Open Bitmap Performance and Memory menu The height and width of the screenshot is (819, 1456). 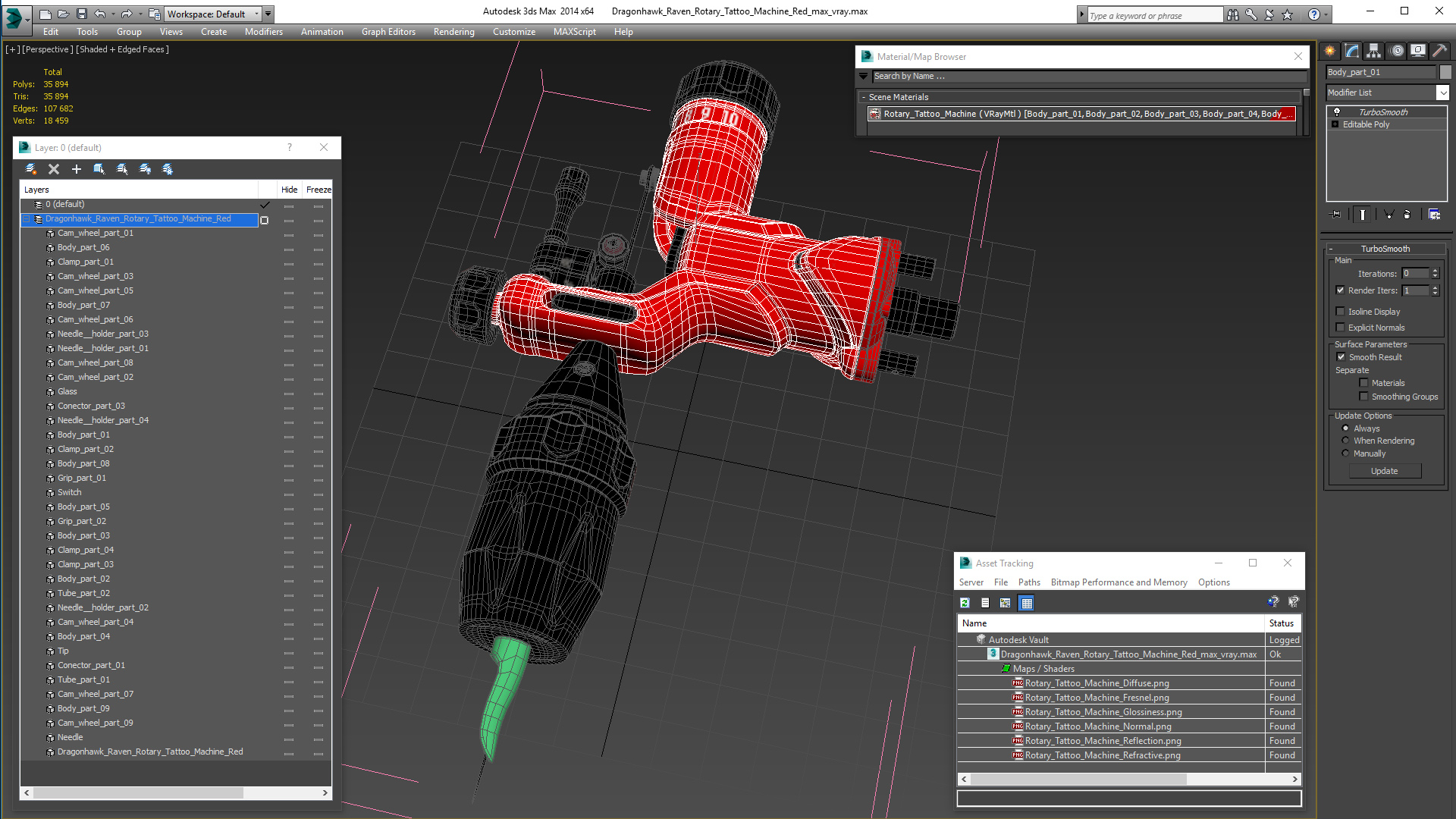(1119, 582)
